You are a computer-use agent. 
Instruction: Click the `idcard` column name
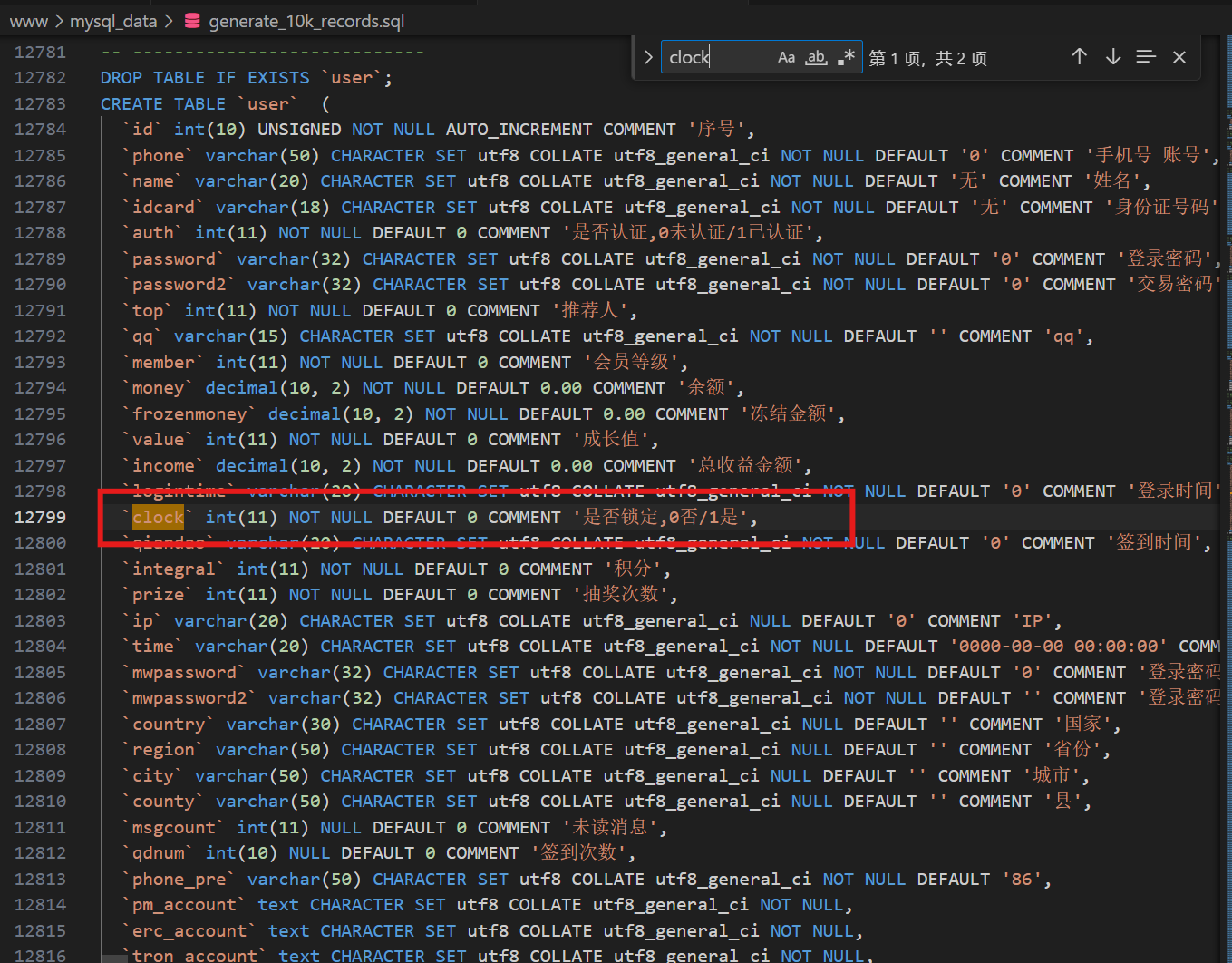[164, 207]
